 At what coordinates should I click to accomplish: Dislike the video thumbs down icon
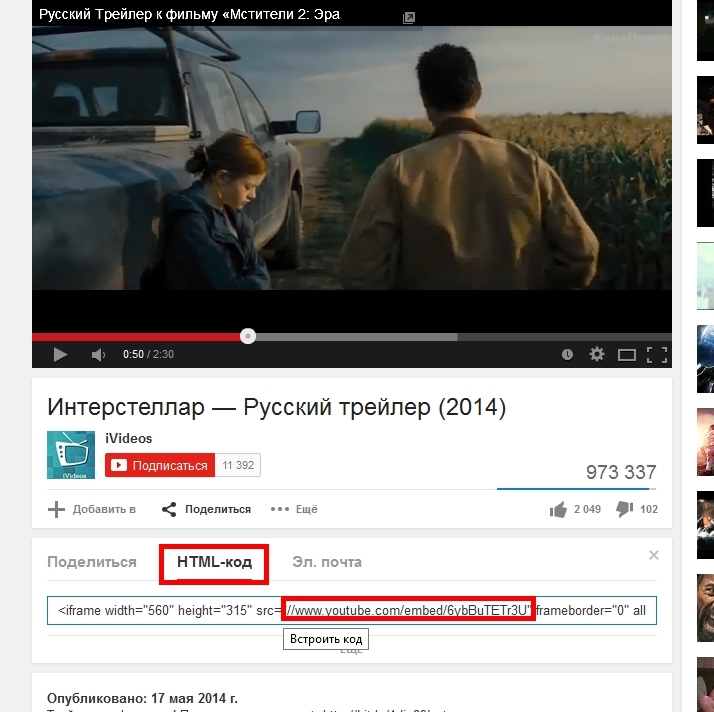624,509
